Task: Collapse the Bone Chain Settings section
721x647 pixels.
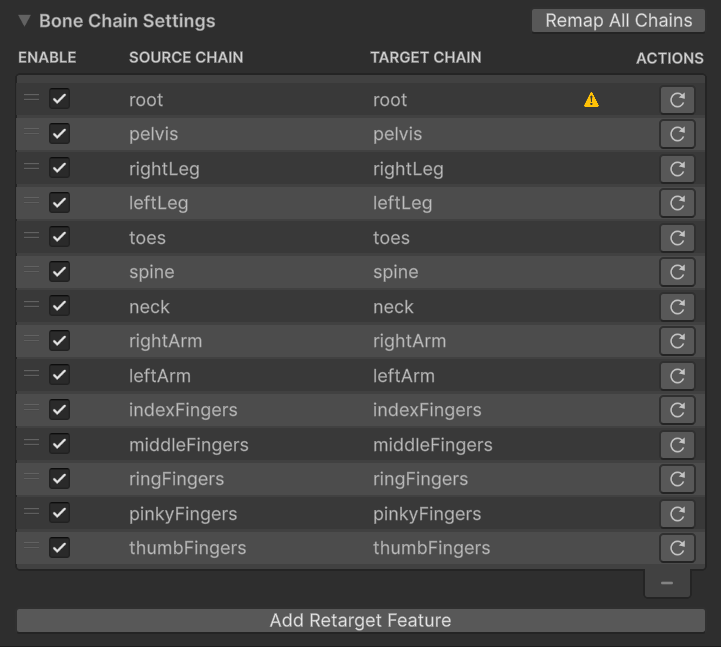Action: pos(24,21)
